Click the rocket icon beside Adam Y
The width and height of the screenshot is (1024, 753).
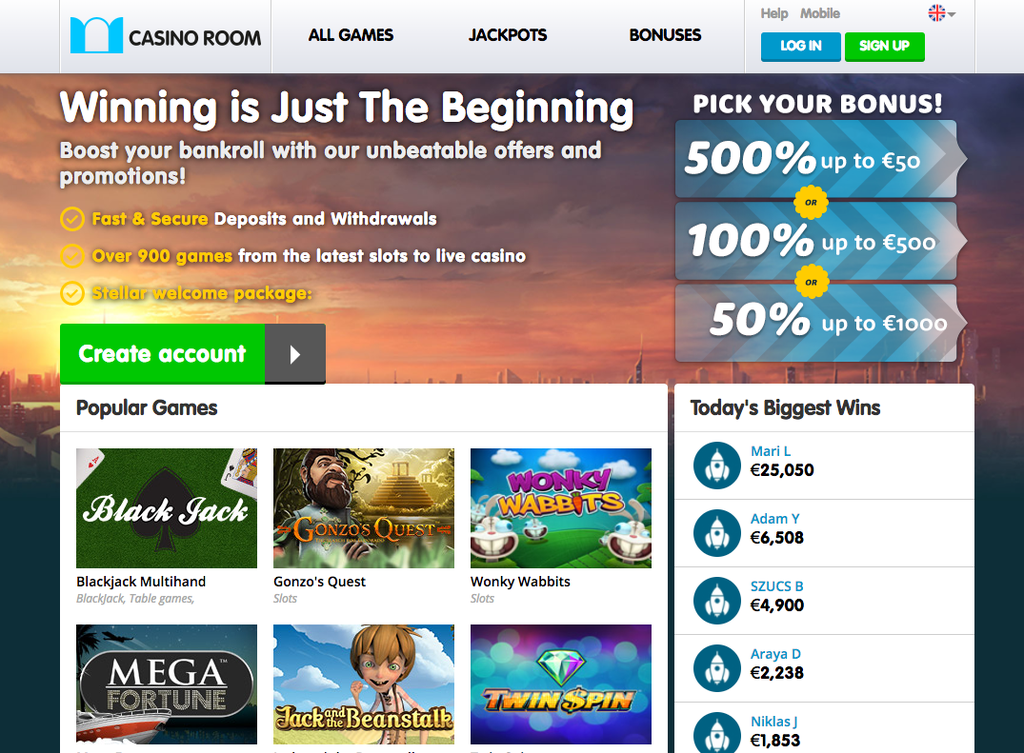point(717,533)
